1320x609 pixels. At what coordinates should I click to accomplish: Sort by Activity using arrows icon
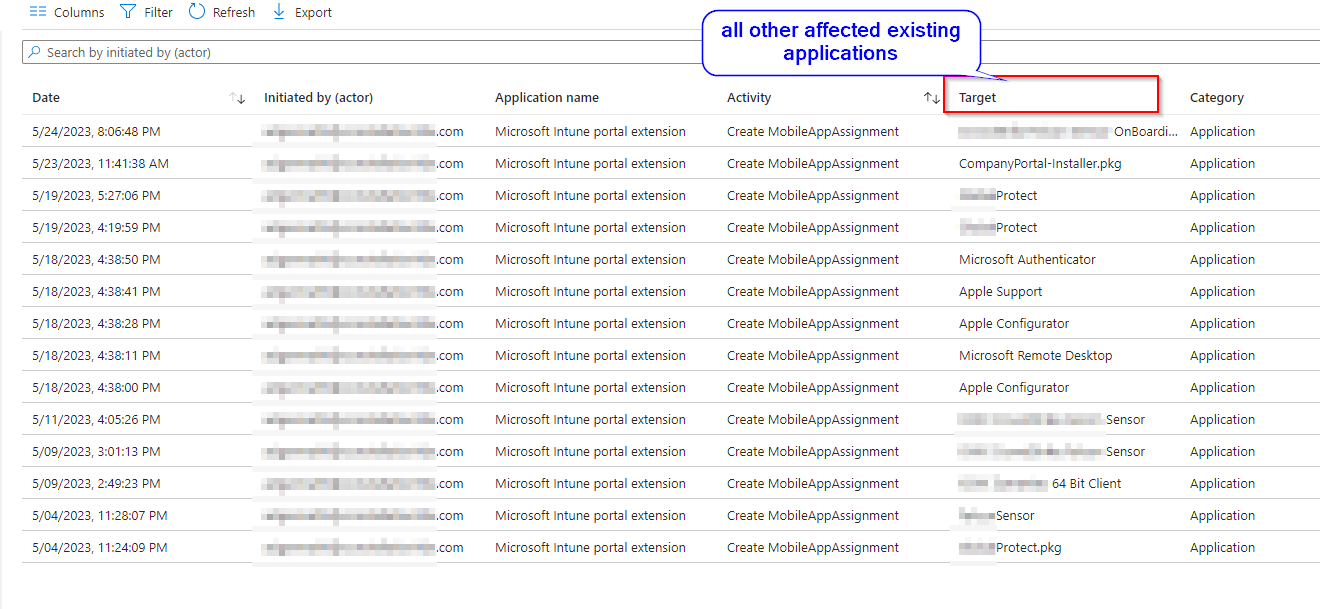931,98
